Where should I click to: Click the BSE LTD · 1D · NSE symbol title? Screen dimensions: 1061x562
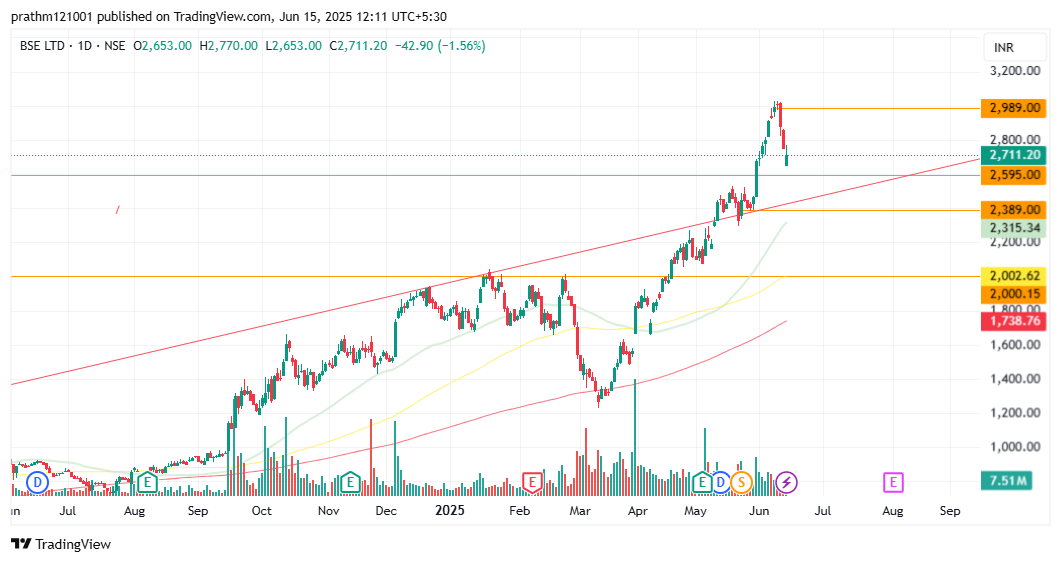tap(72, 46)
